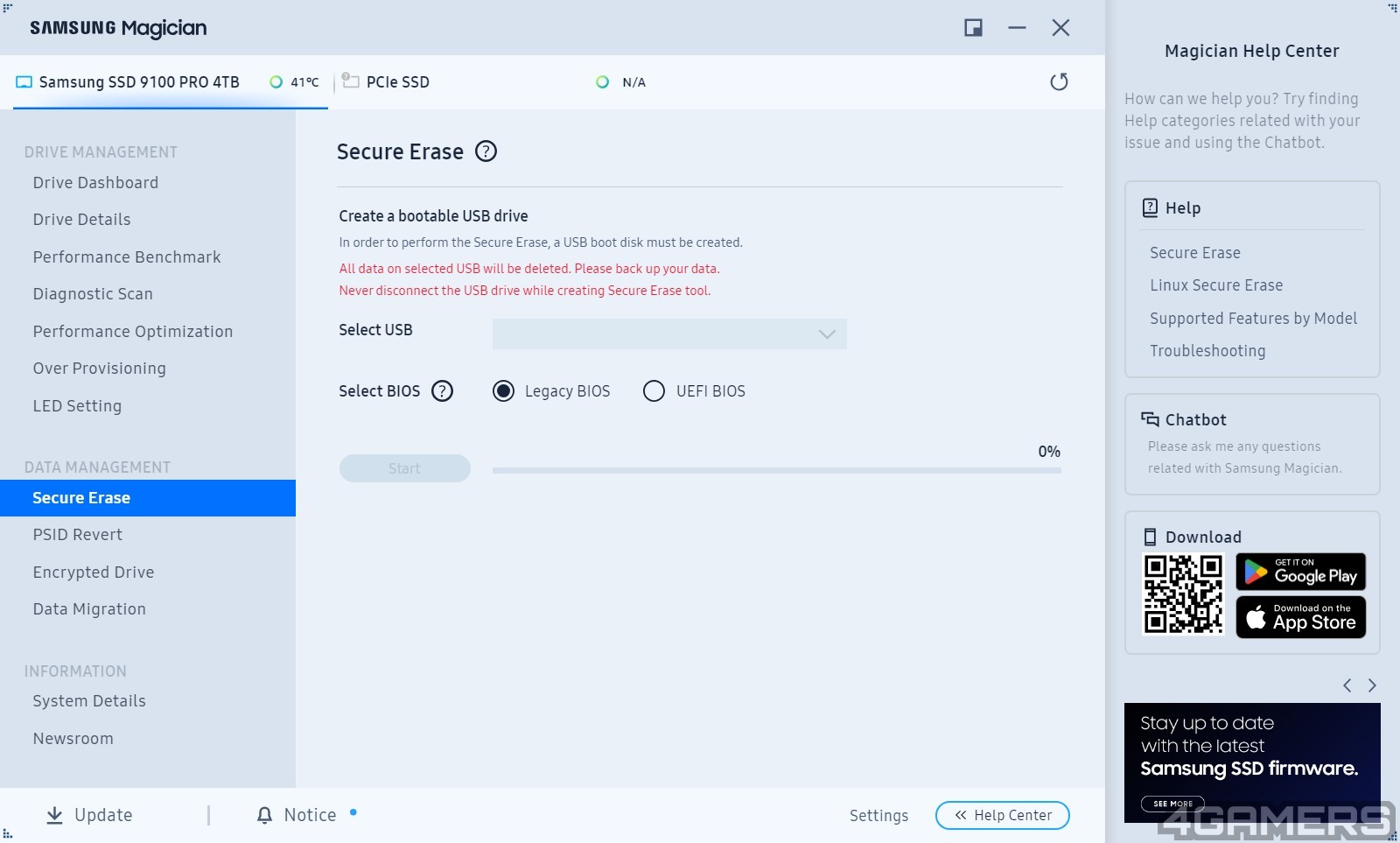This screenshot has height=843, width=1400.
Task: Click the Notice label in bottom bar
Action: pyautogui.click(x=310, y=815)
